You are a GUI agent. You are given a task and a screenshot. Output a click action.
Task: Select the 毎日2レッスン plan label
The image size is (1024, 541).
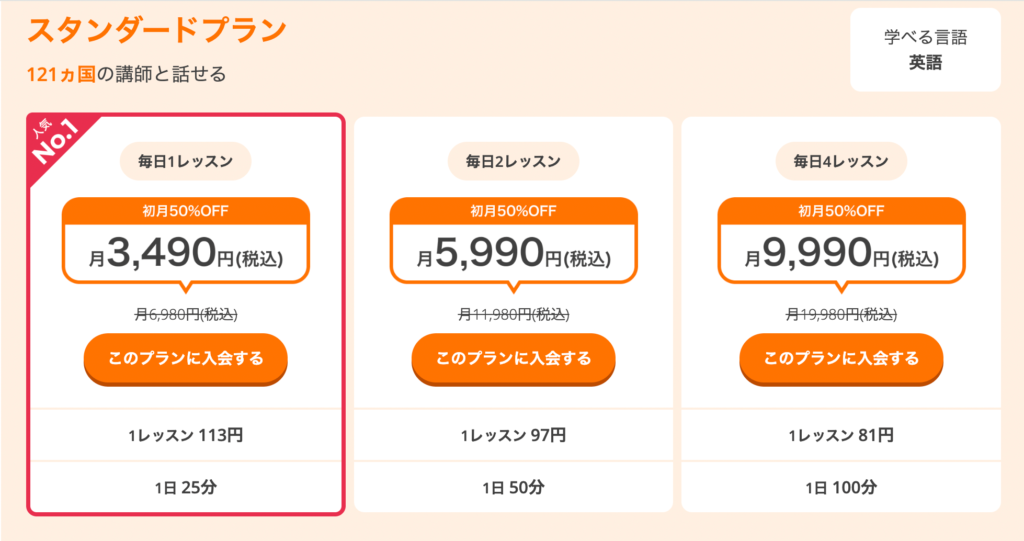tap(513, 161)
